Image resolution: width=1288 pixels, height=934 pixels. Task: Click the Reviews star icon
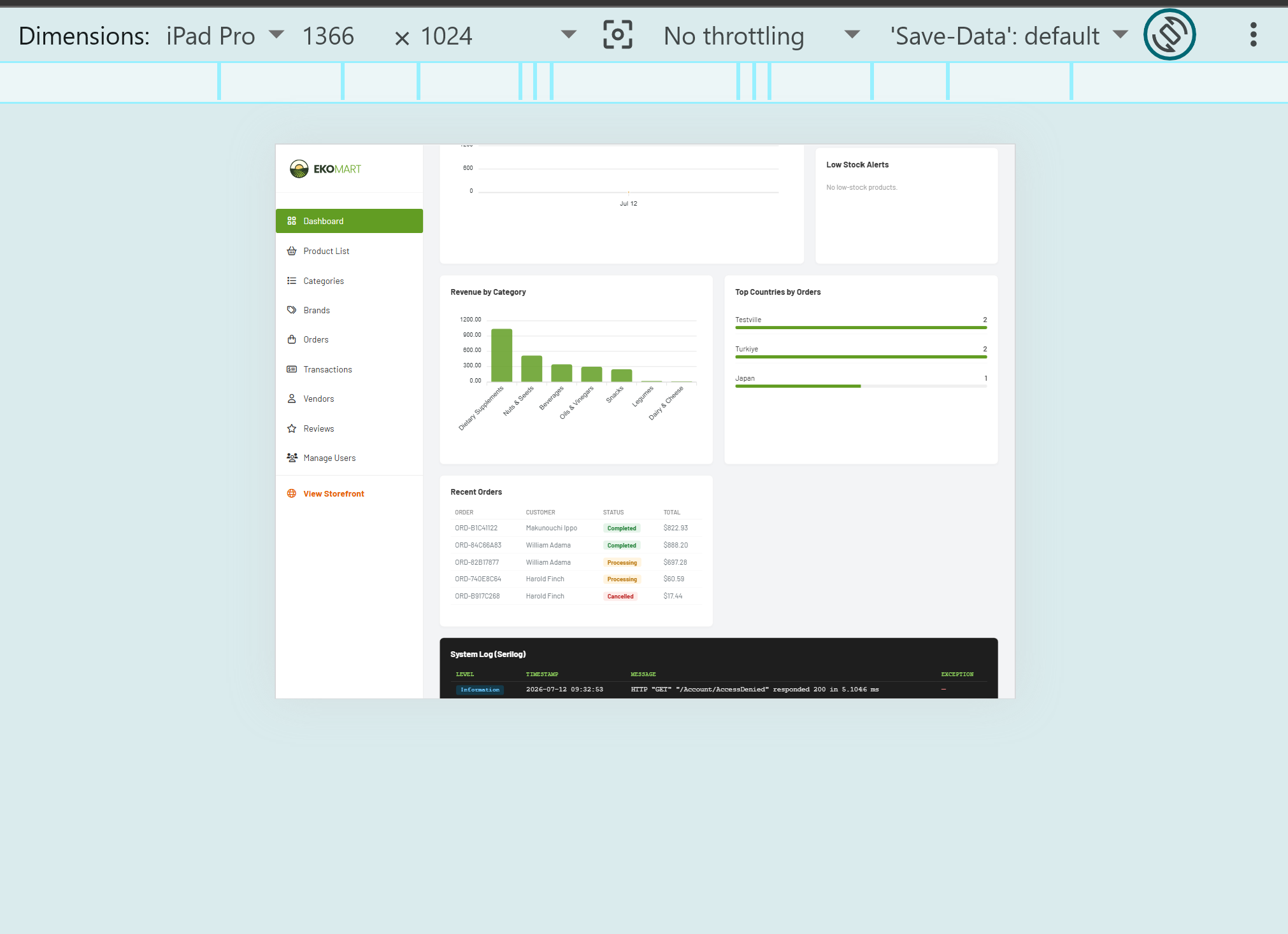coord(292,428)
